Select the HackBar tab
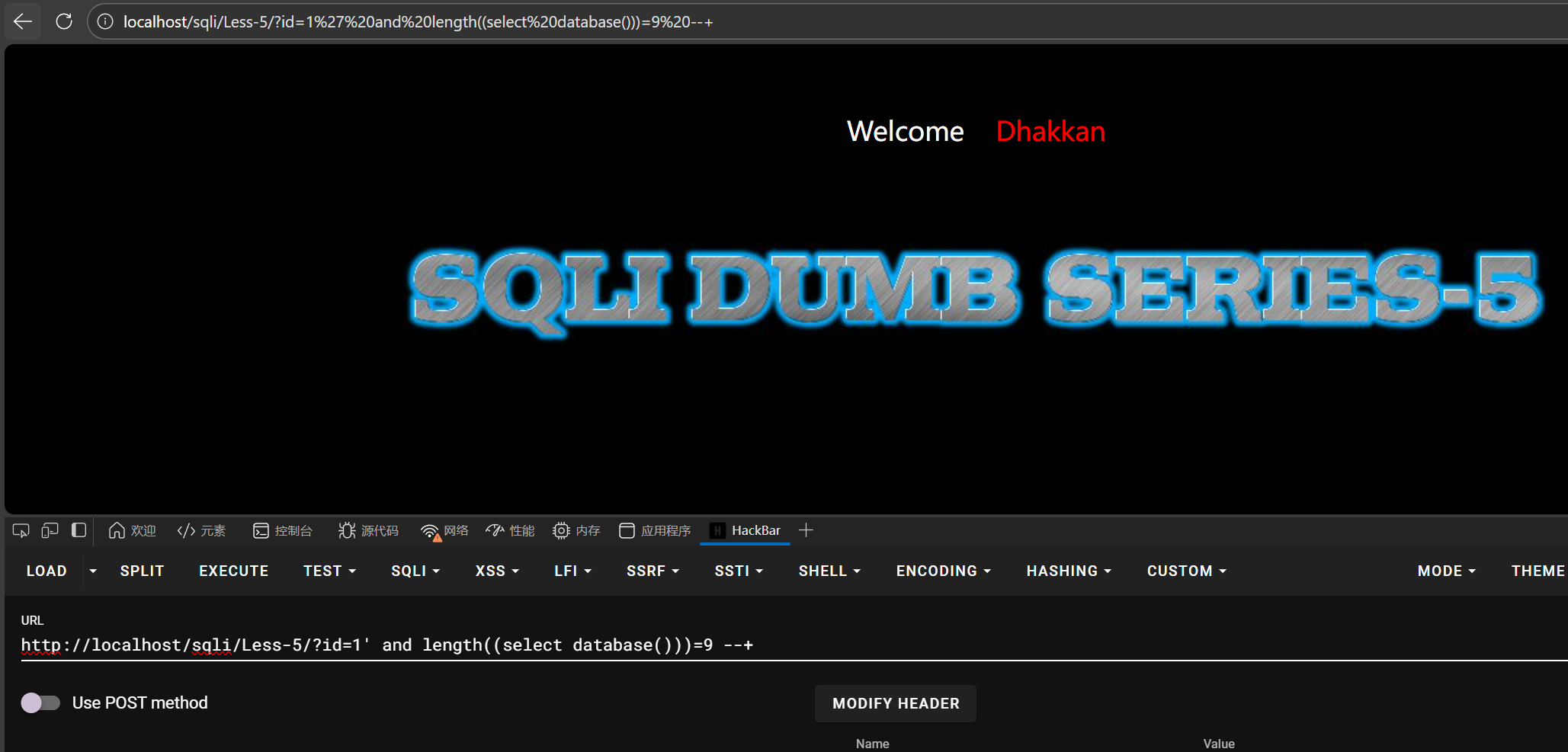The height and width of the screenshot is (752, 1568). coord(745,530)
